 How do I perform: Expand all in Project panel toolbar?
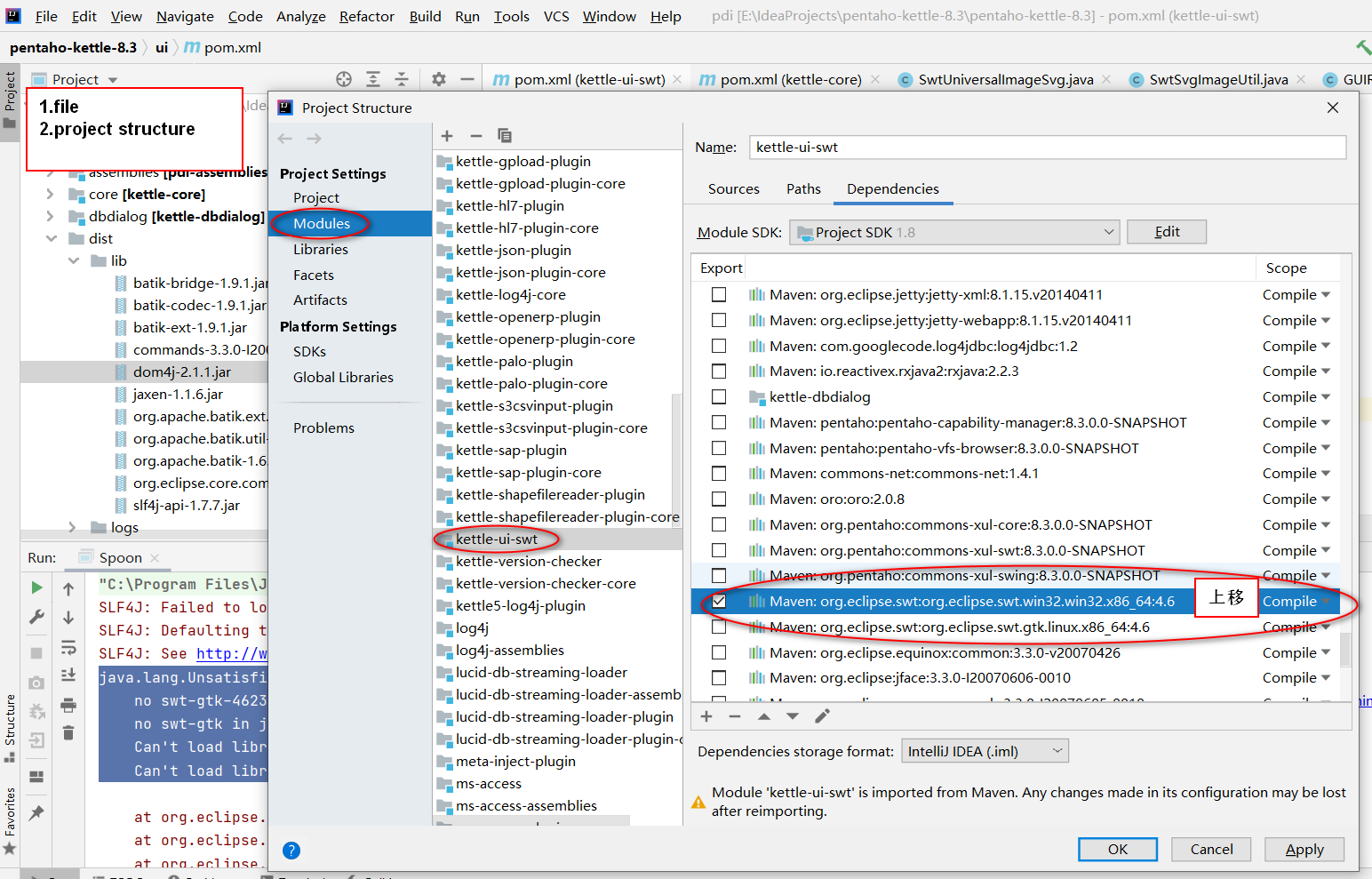pyautogui.click(x=373, y=79)
